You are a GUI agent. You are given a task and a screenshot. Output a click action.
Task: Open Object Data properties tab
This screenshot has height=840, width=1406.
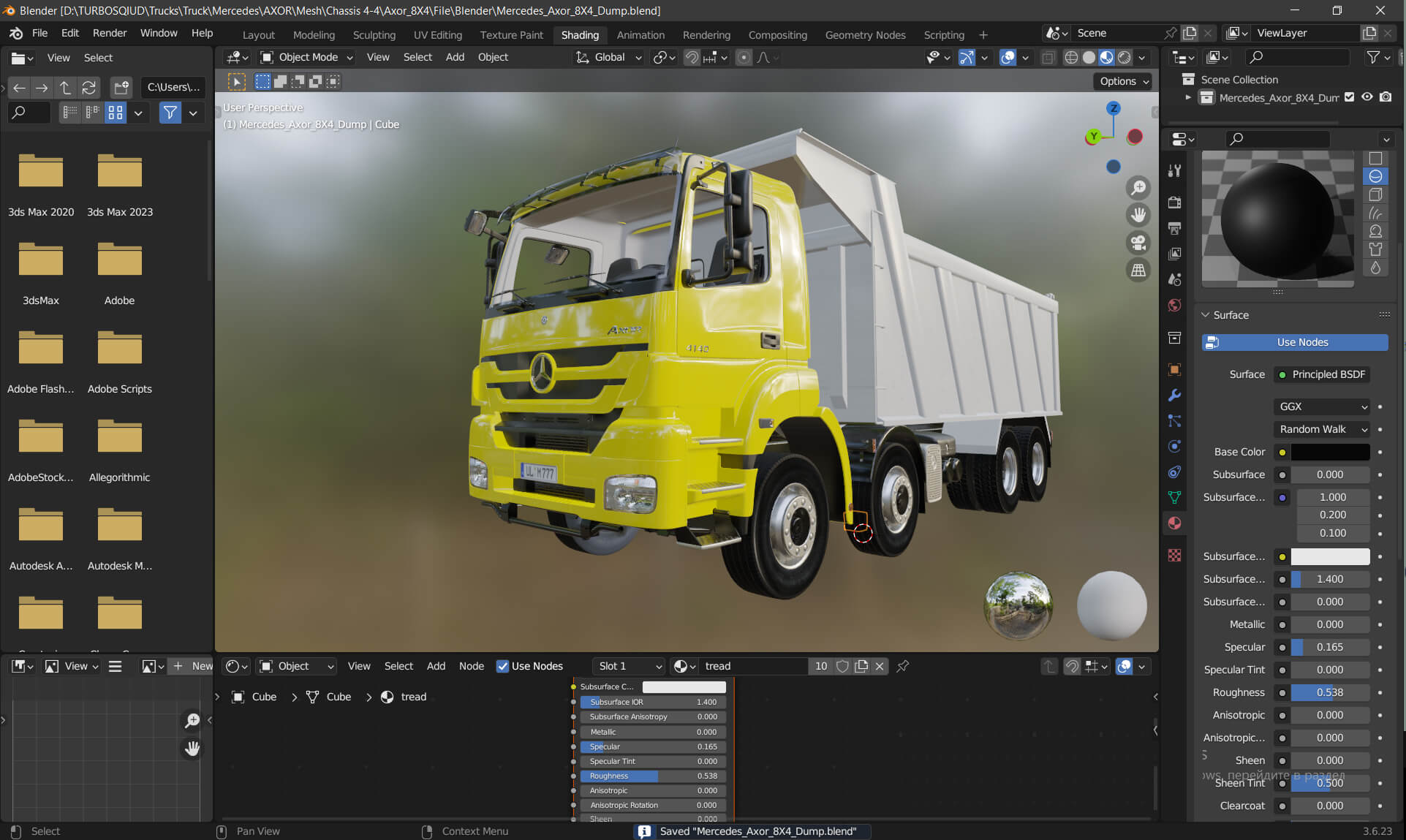pos(1174,497)
